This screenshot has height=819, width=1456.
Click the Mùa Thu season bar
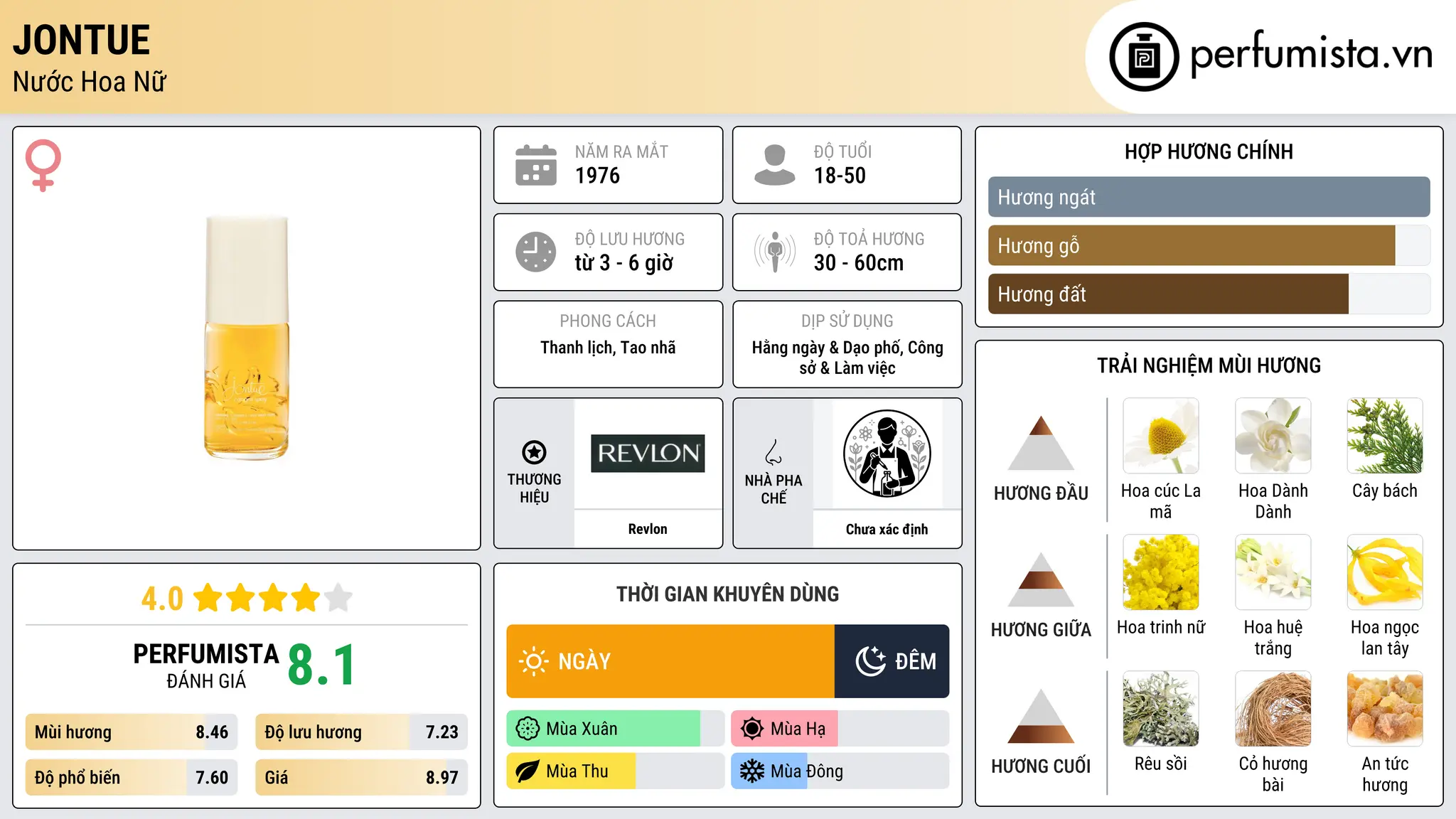point(615,771)
